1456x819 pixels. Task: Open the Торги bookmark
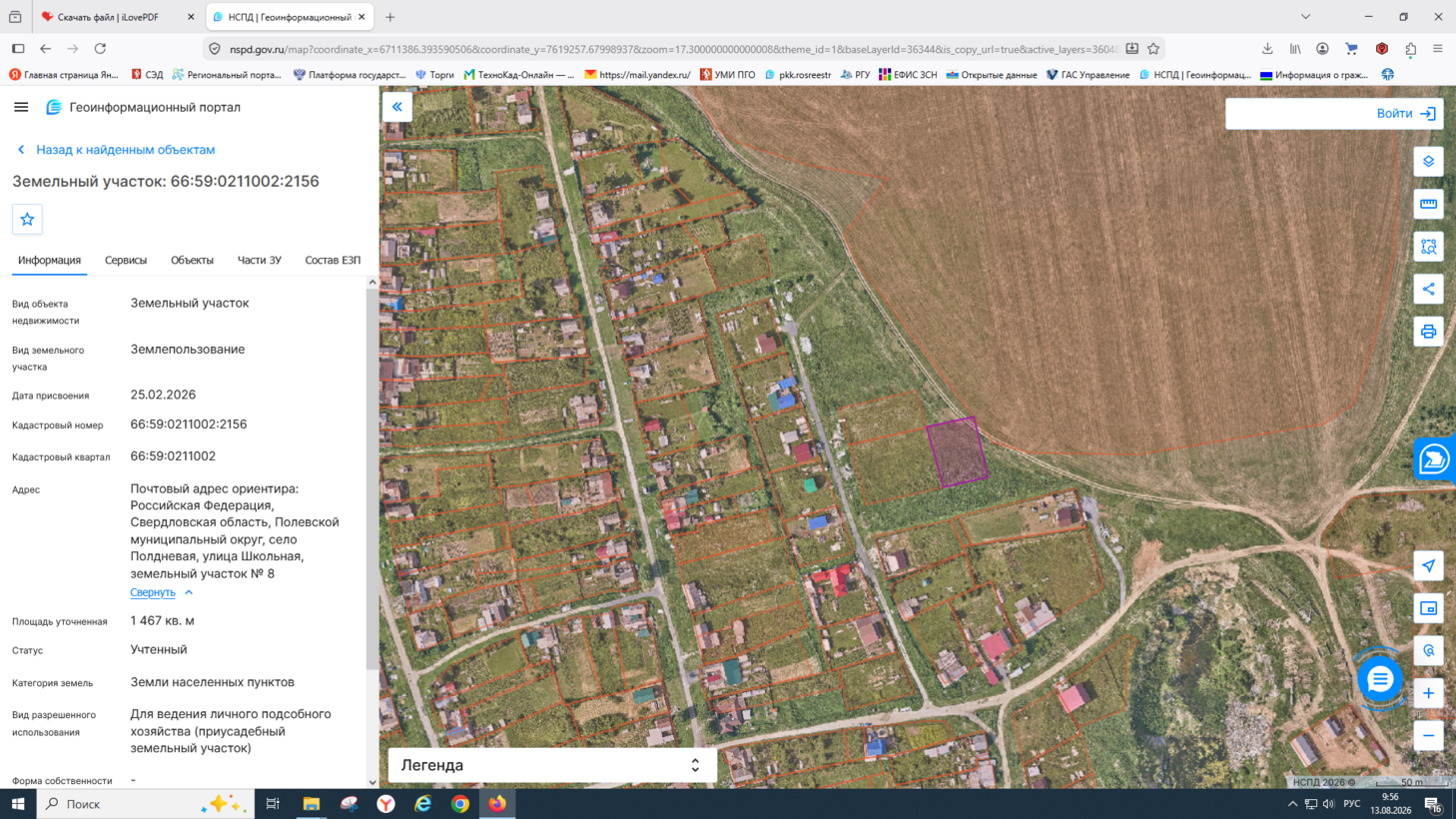434,75
